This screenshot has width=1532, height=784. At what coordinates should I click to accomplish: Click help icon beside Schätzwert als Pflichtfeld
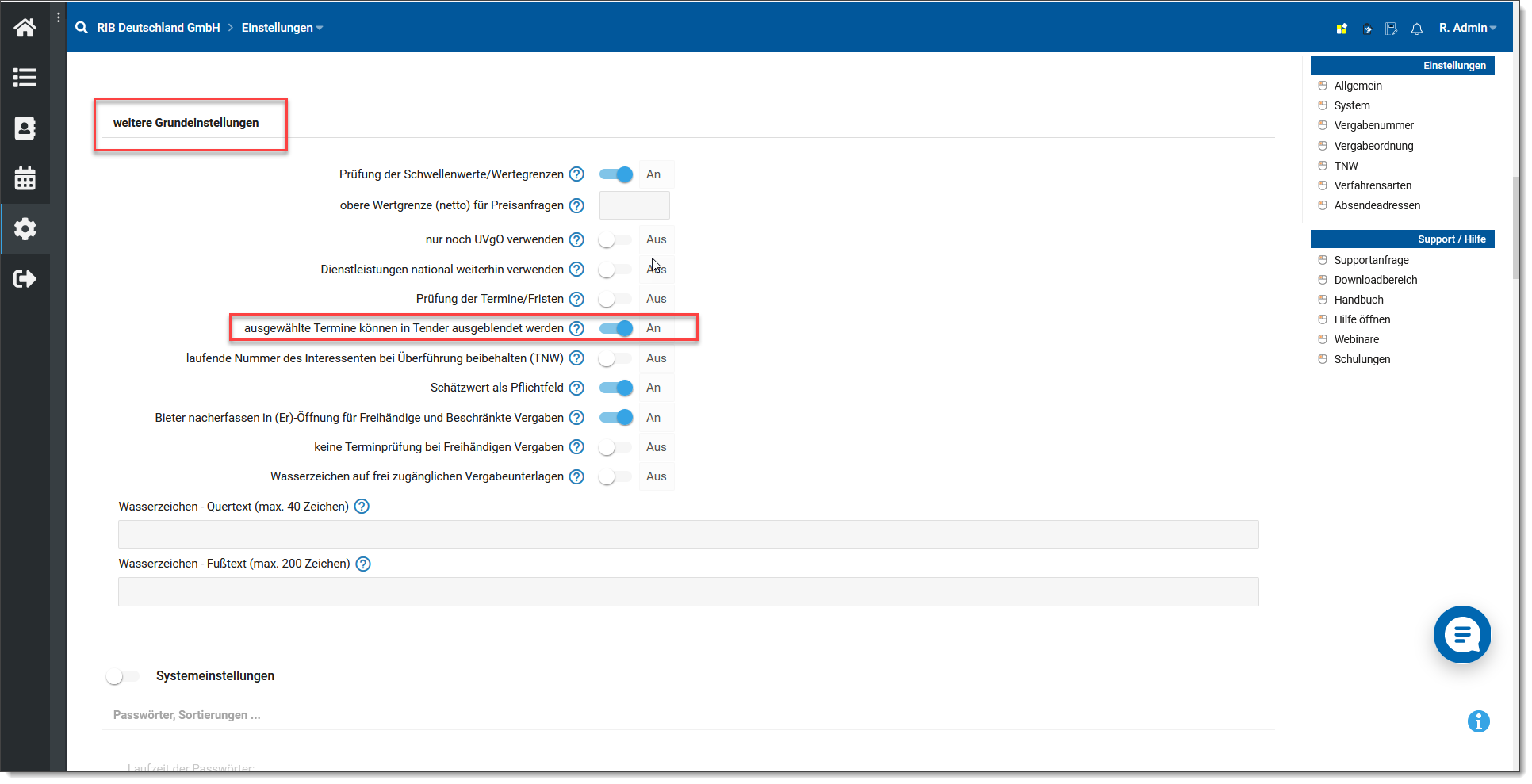[x=576, y=388]
